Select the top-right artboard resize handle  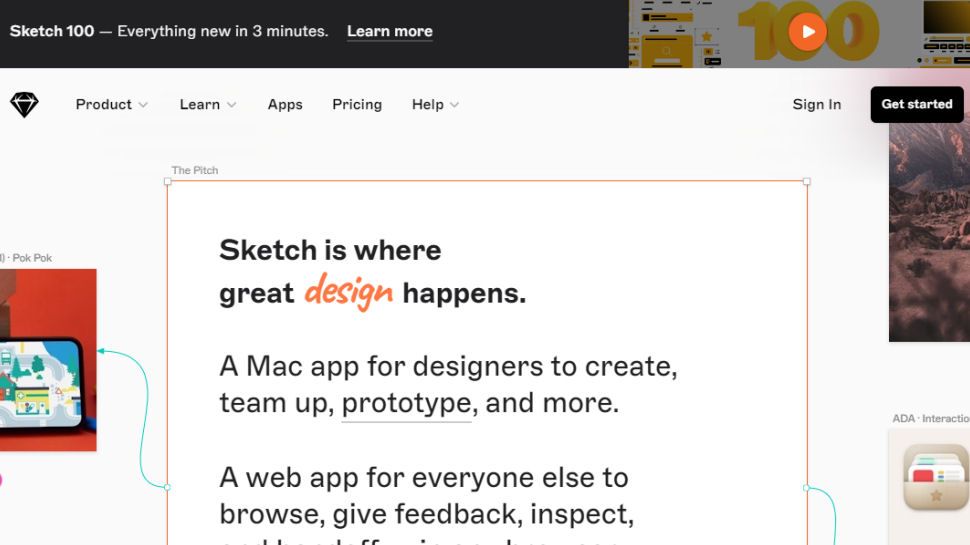[x=807, y=181]
